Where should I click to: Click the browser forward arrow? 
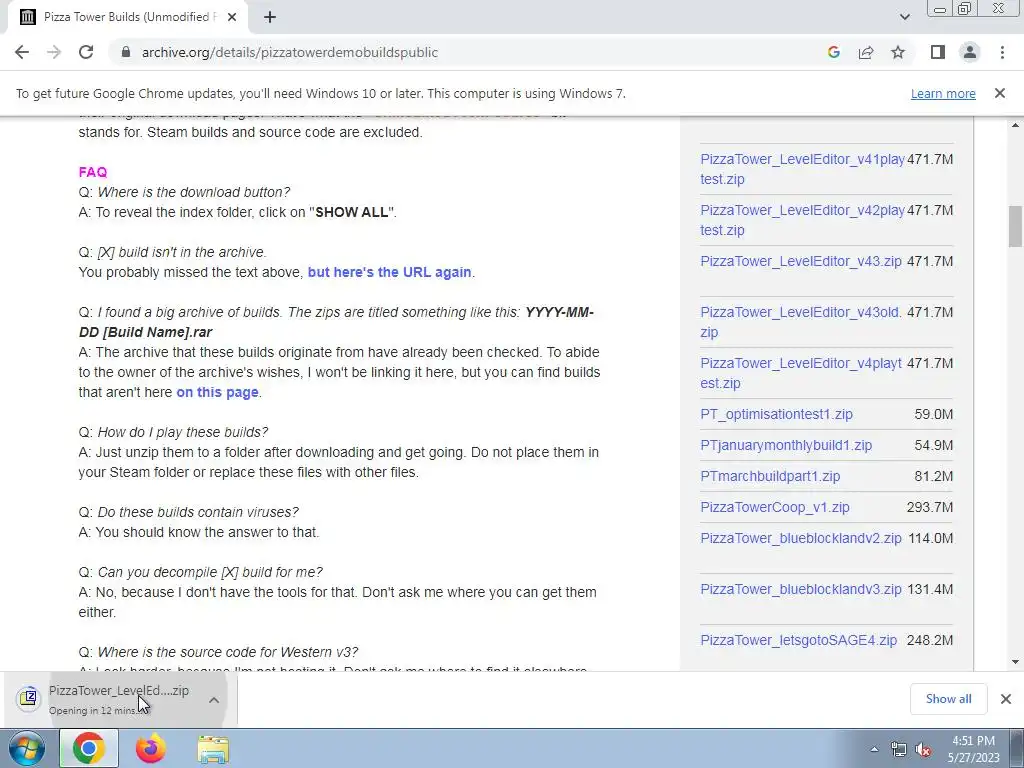pos(54,52)
